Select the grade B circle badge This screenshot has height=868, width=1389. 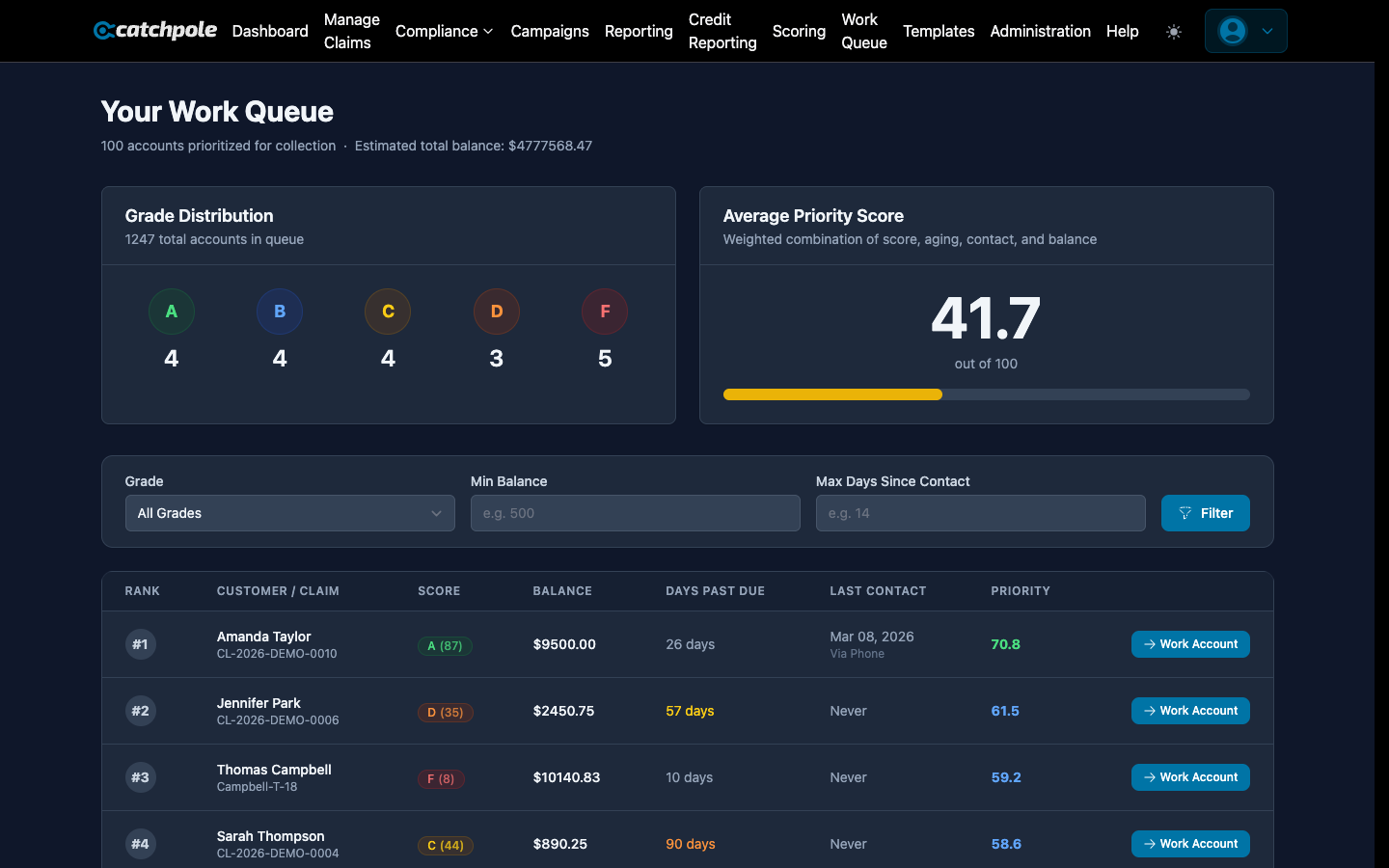click(x=280, y=311)
